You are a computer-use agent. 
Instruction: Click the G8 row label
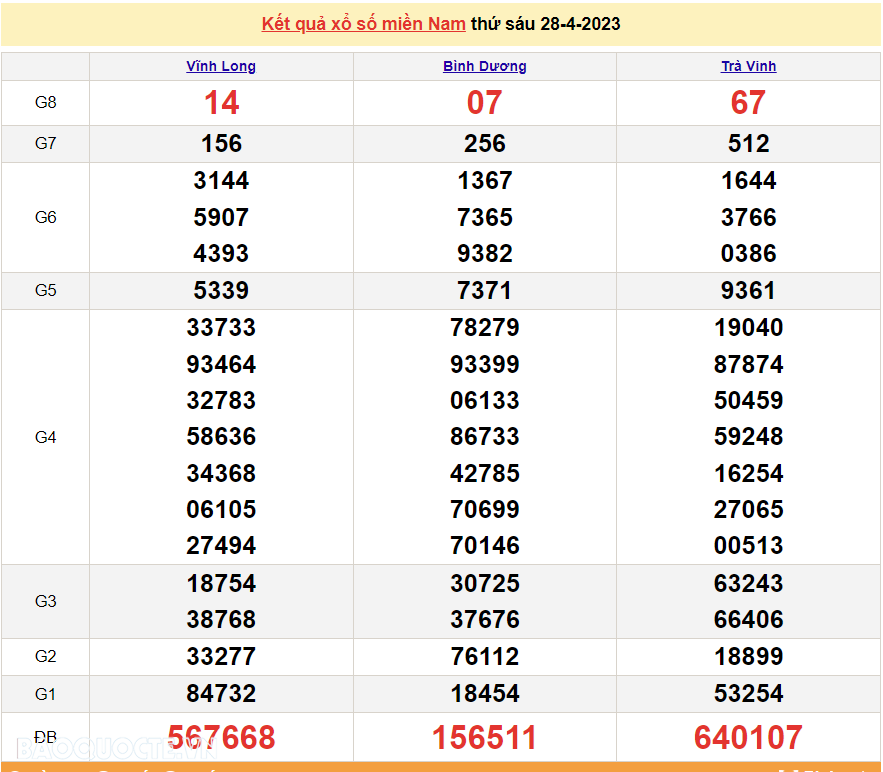(46, 103)
